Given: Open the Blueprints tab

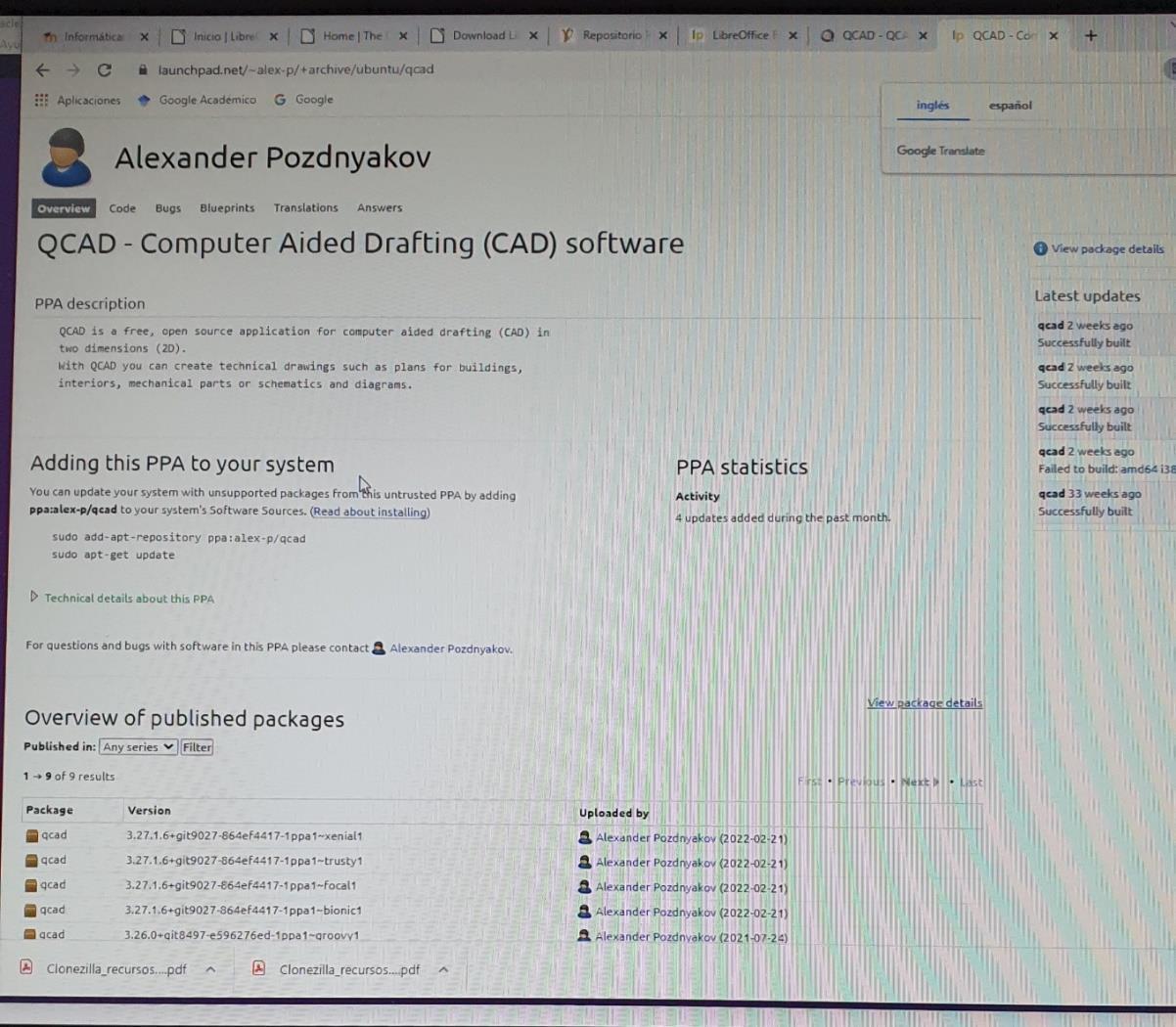Looking at the screenshot, I should (x=227, y=208).
